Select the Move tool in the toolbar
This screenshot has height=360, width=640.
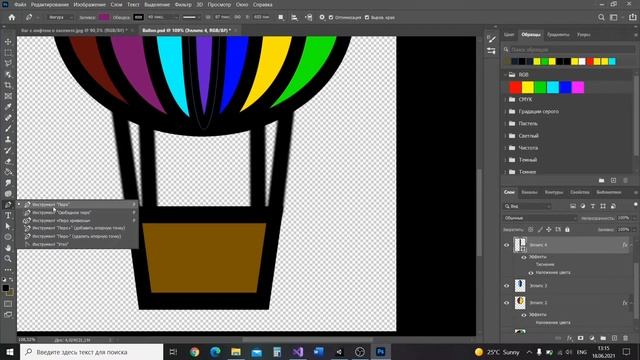[x=8, y=42]
